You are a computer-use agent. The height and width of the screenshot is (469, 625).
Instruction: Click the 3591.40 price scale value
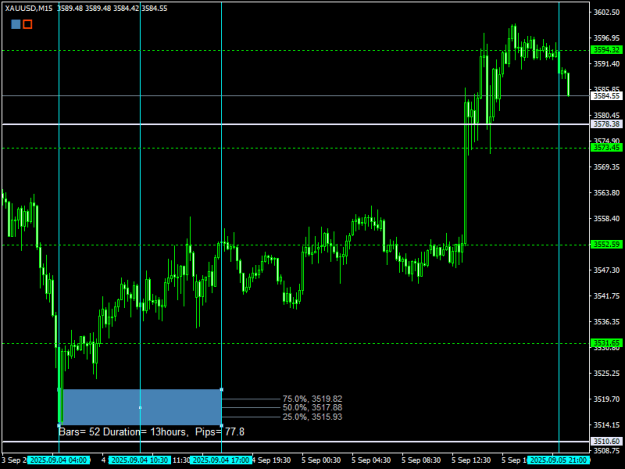pos(607,64)
